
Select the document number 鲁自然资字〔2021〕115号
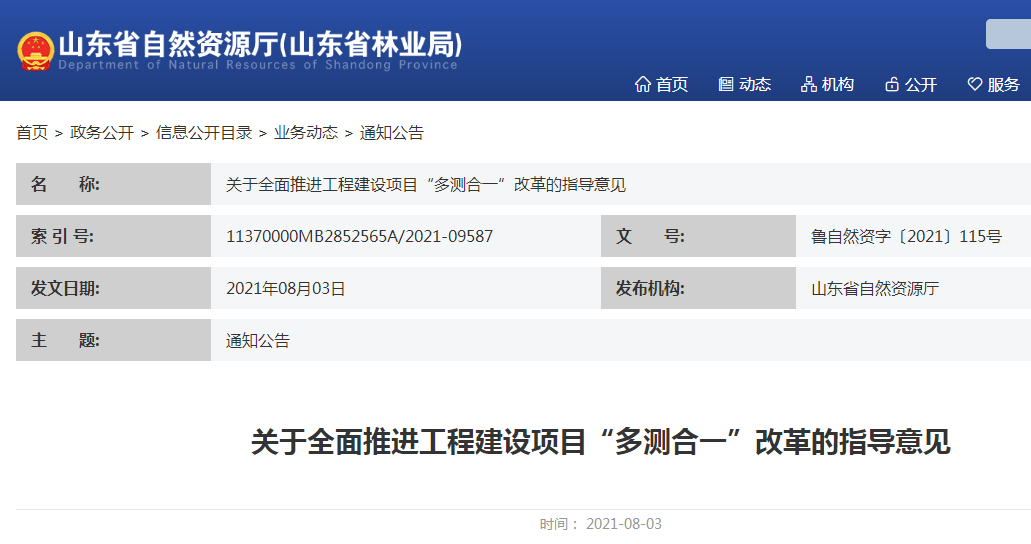click(906, 236)
